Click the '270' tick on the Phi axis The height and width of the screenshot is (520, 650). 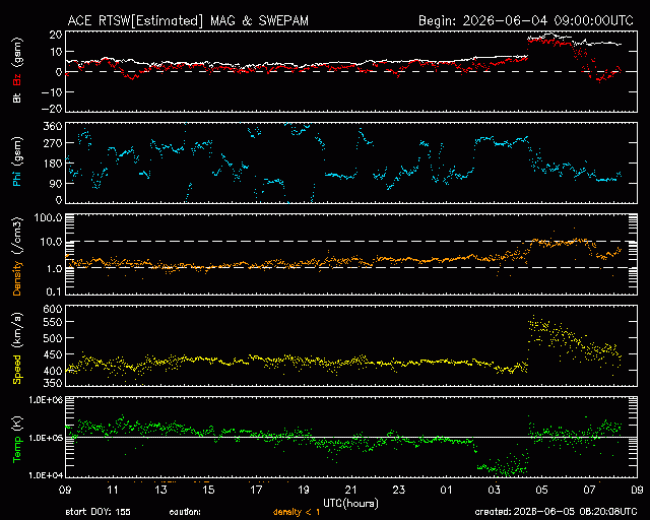click(53, 143)
